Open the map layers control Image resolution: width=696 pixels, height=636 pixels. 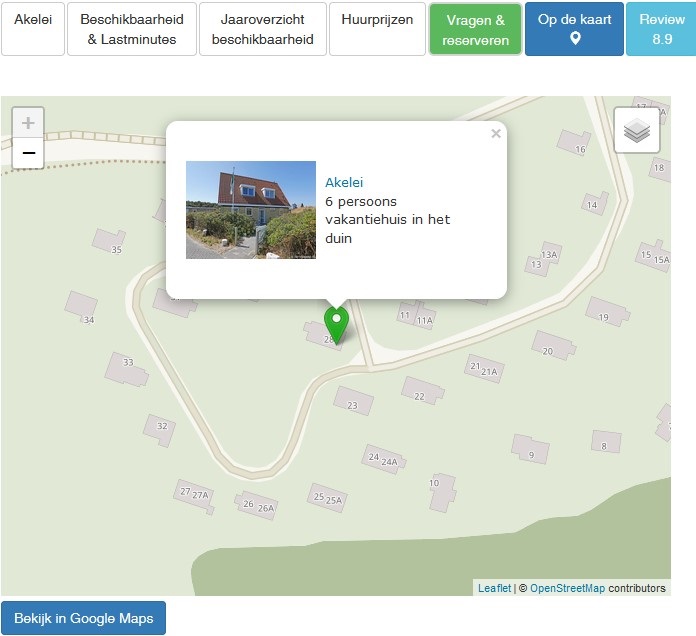click(637, 130)
